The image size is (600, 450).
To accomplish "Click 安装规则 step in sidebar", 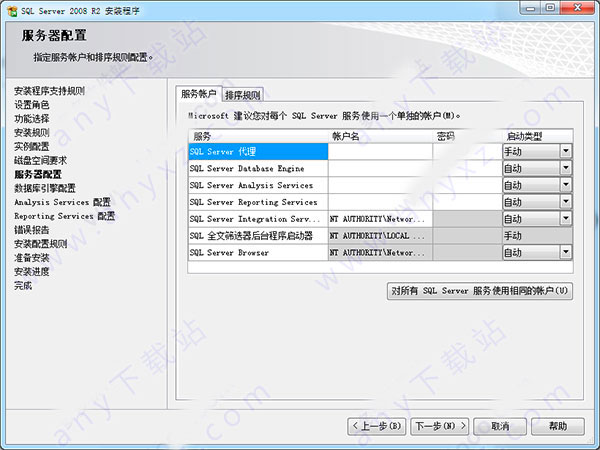I will point(32,133).
